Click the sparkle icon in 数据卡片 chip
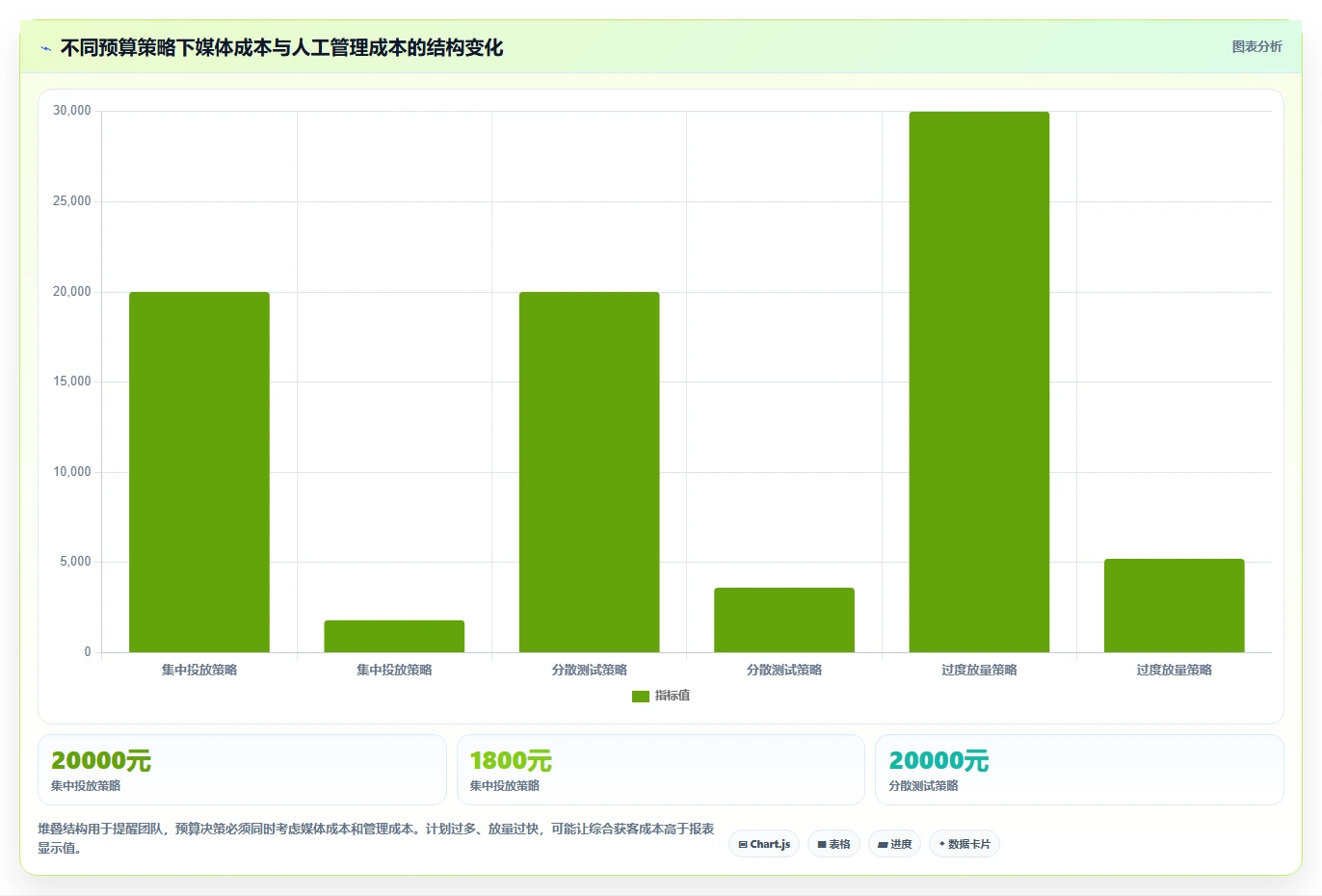Viewport: 1322px width, 896px height. tap(941, 844)
